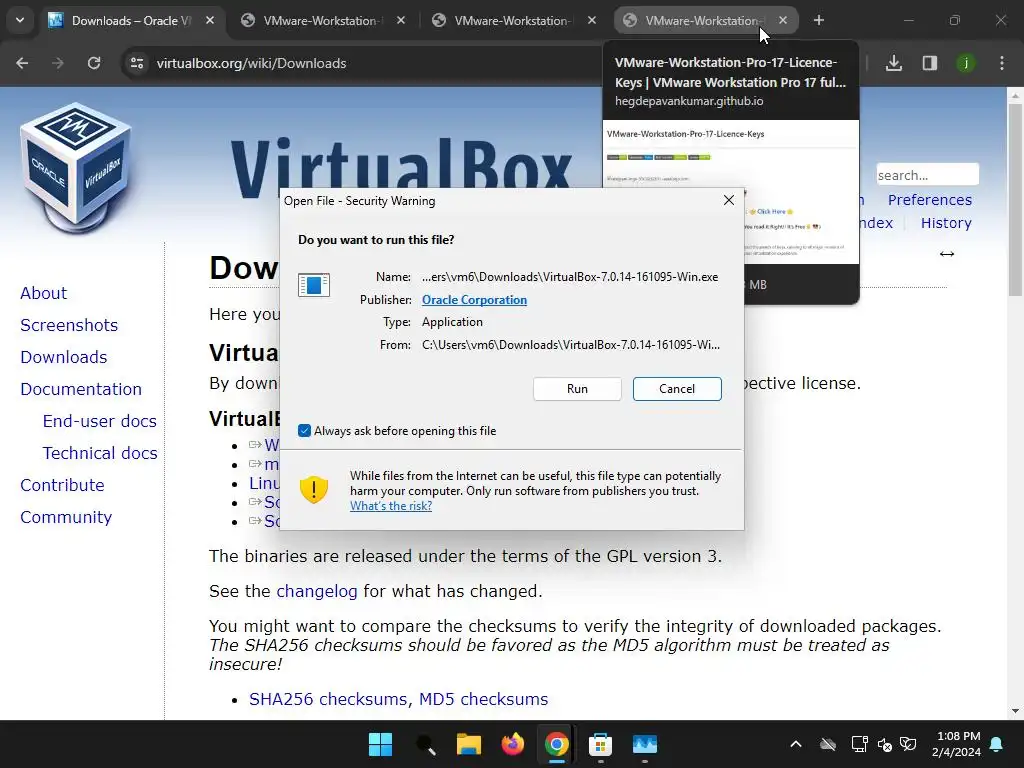Open Screenshots in sidebar
Viewport: 1024px width, 768px height.
(x=69, y=325)
